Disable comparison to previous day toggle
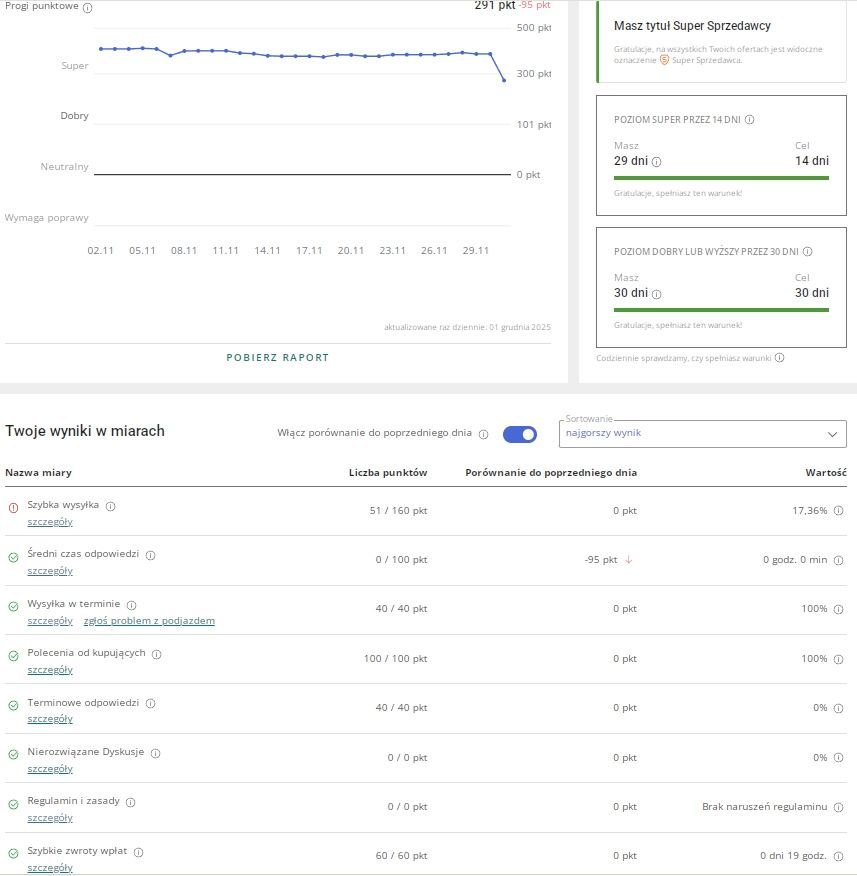Viewport: 857px width, 876px height. tap(519, 434)
